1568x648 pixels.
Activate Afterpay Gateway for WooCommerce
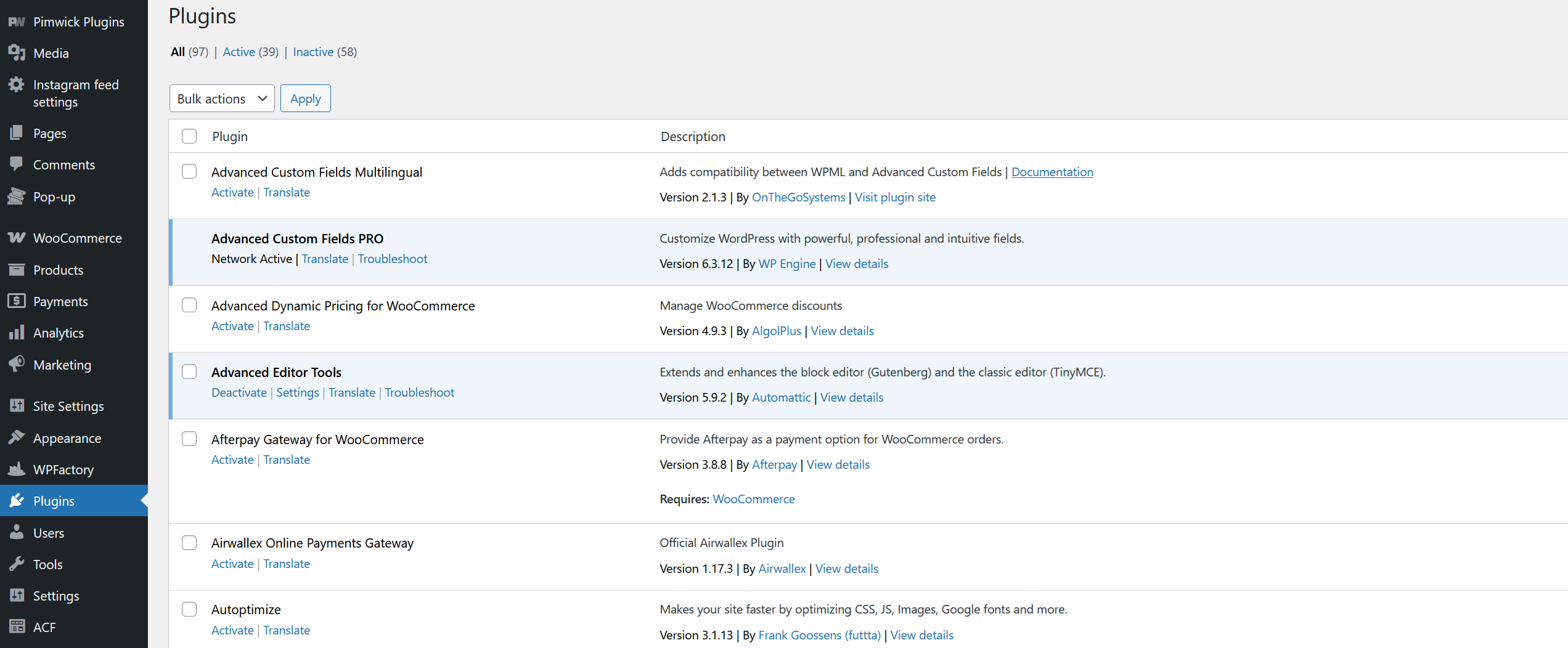tap(232, 460)
